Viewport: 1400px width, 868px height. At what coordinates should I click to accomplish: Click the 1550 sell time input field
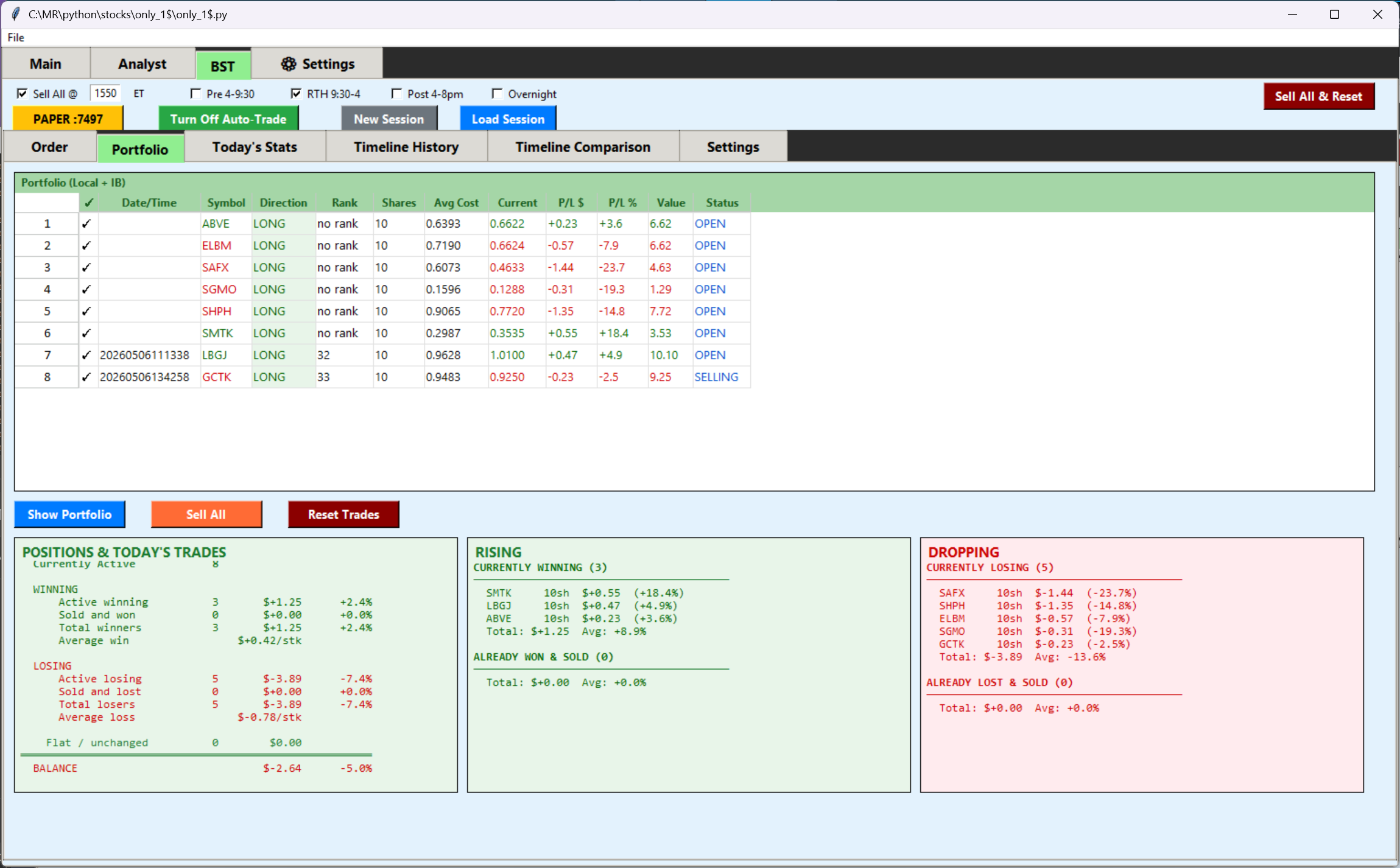pos(105,93)
